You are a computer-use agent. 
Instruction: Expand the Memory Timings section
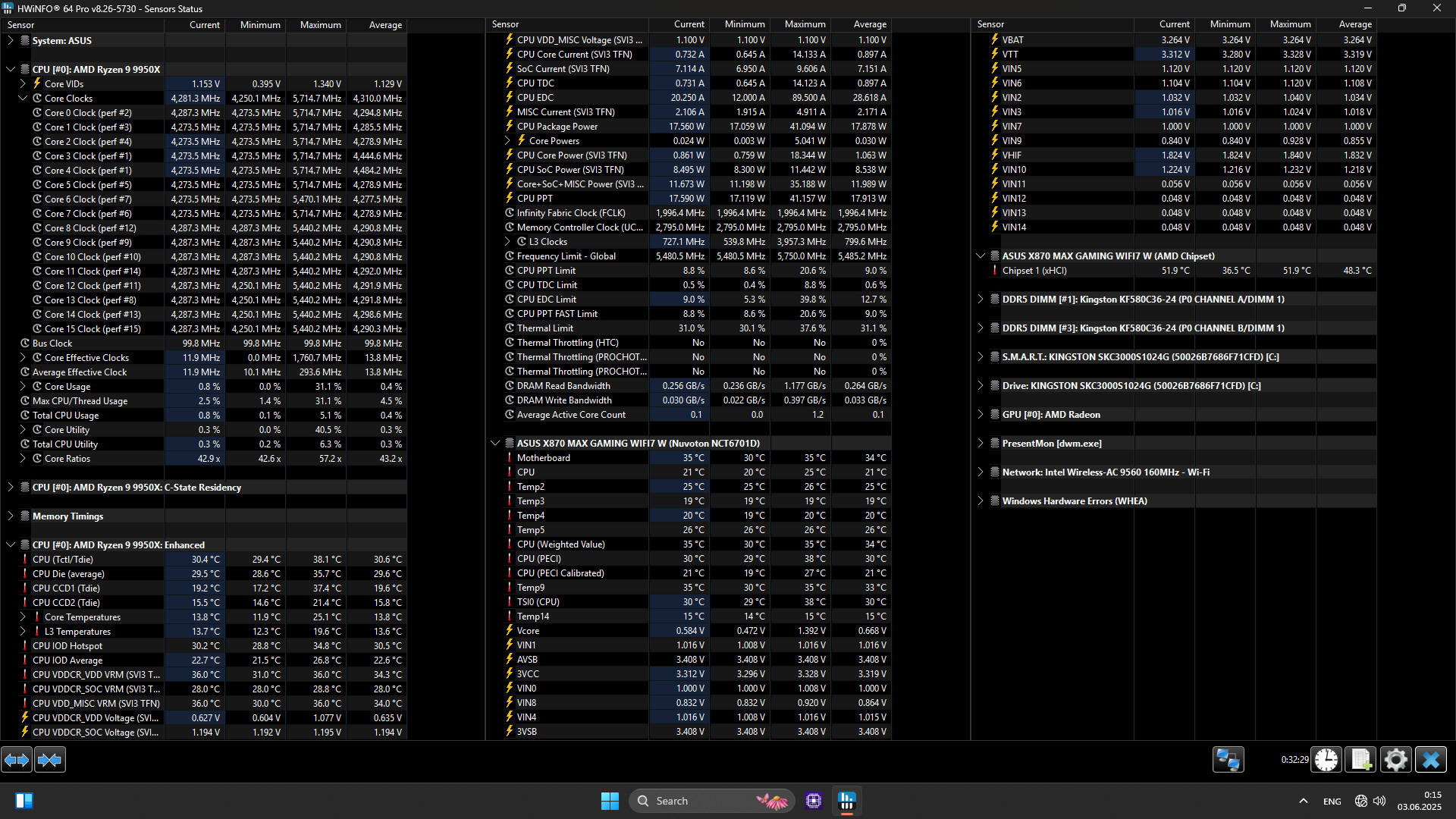pyautogui.click(x=11, y=516)
